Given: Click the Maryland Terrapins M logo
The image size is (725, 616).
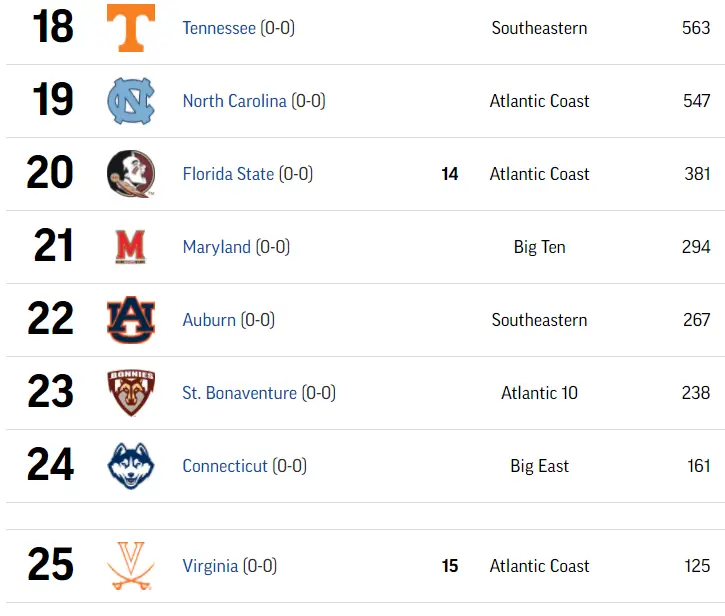Looking at the screenshot, I should pos(131,247).
